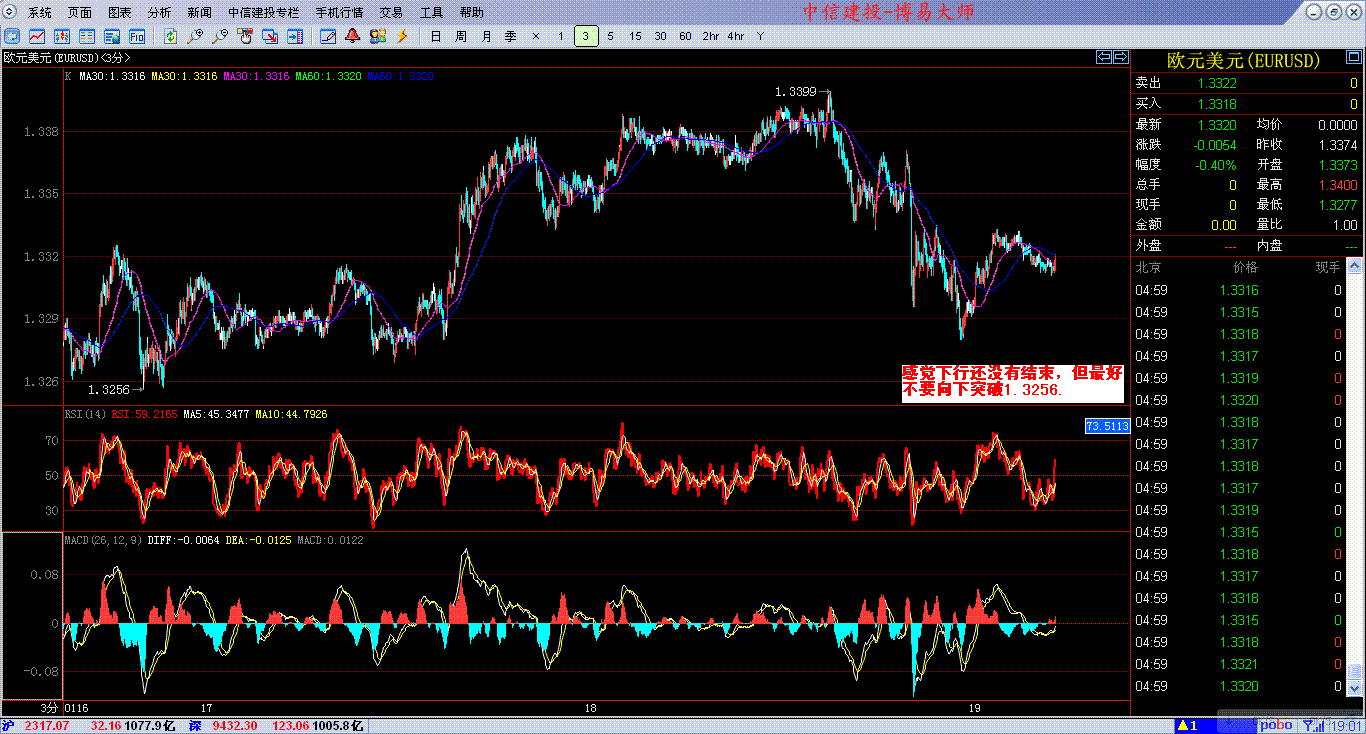
Task: Open the red alarm bell icon
Action: pyautogui.click(x=353, y=37)
